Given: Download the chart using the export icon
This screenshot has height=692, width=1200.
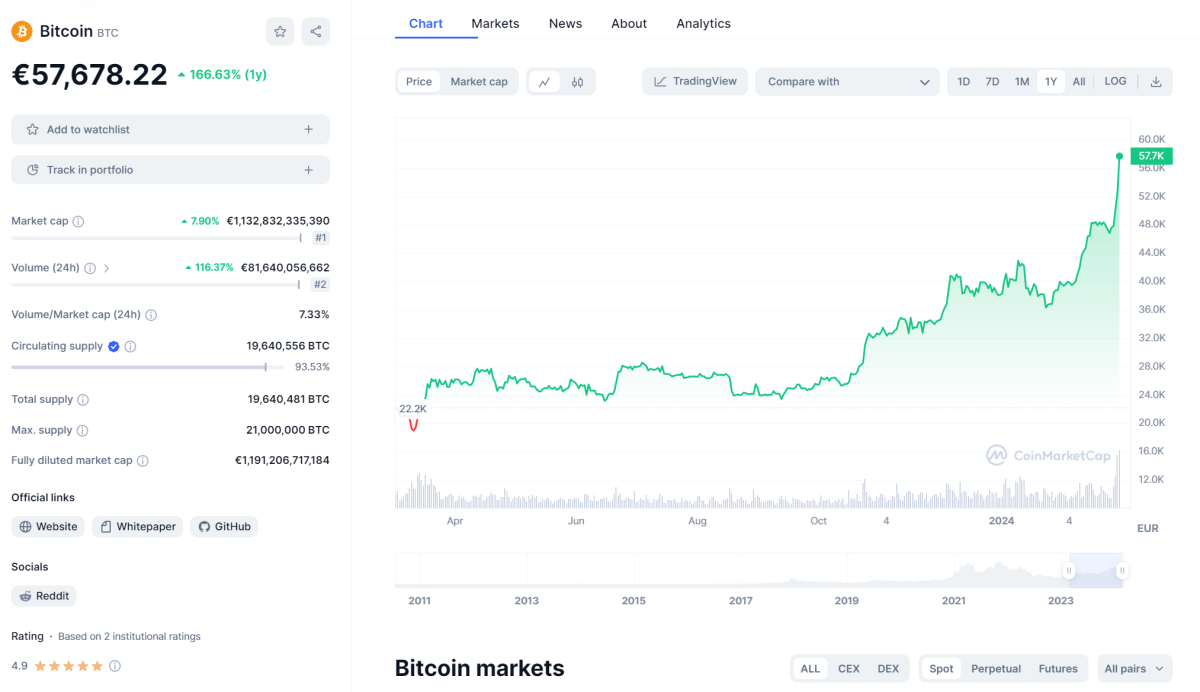Looking at the screenshot, I should 1155,81.
